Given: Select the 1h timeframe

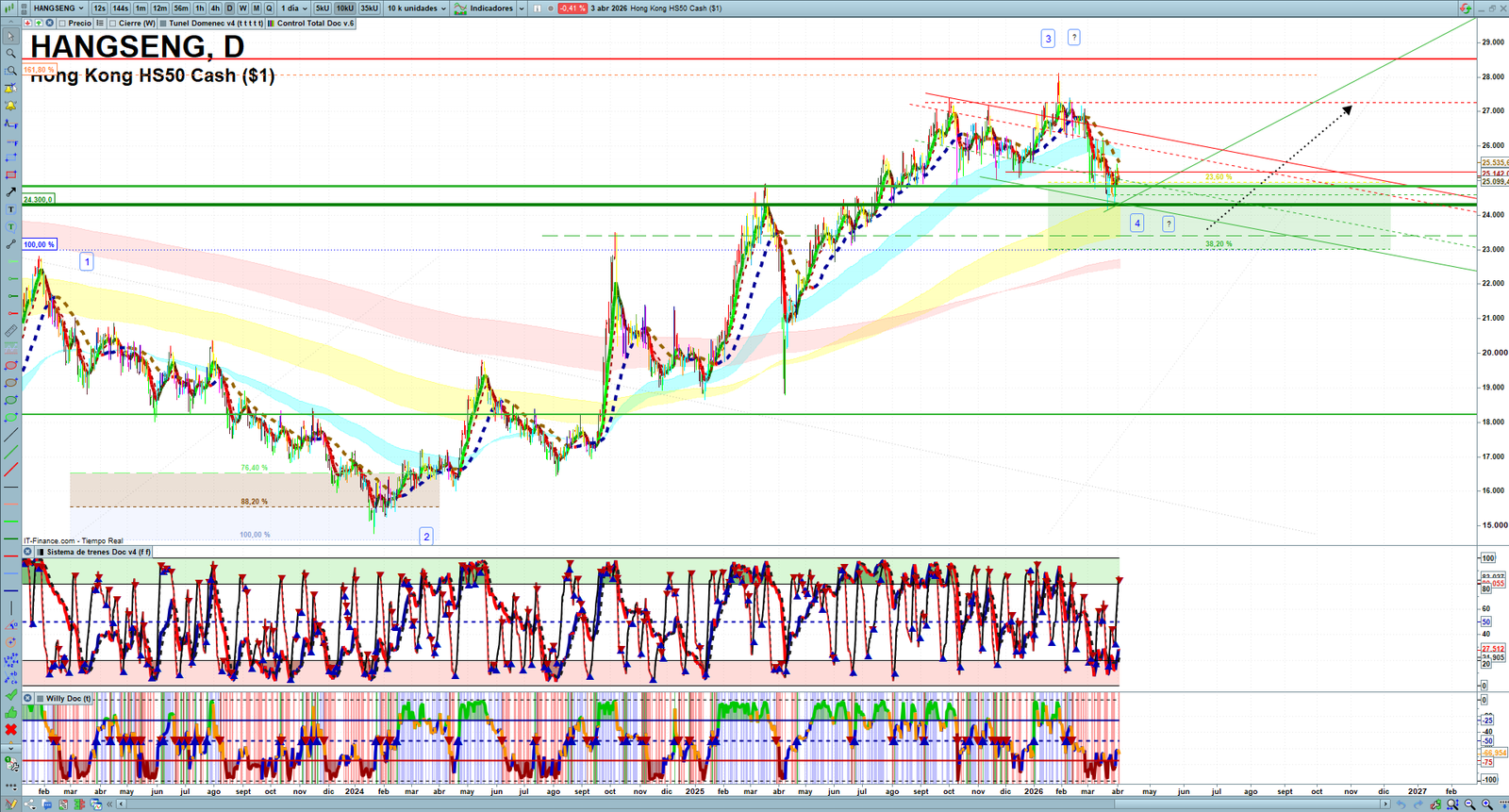Looking at the screenshot, I should 200,8.
